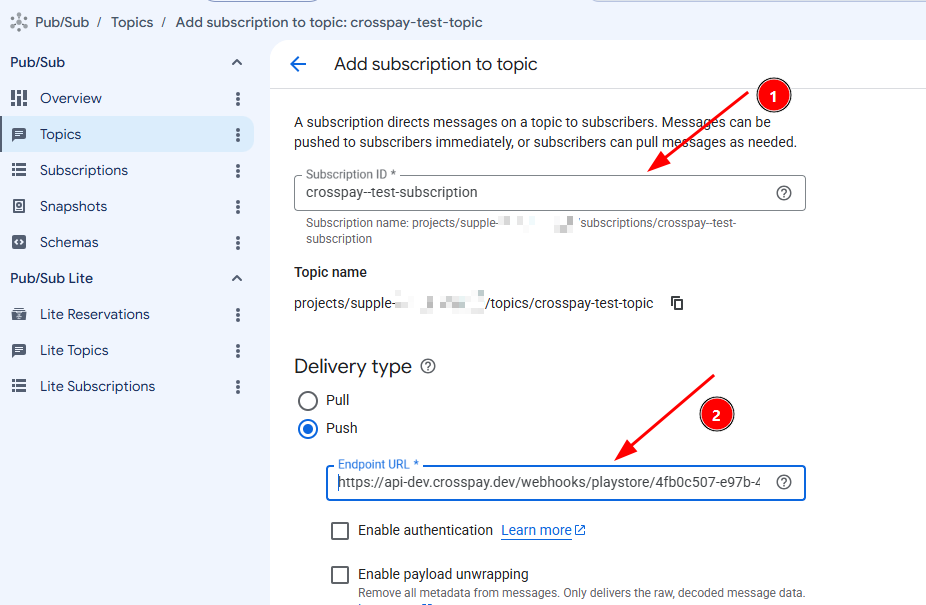Open Lite Reservations in the sidebar

pos(94,314)
